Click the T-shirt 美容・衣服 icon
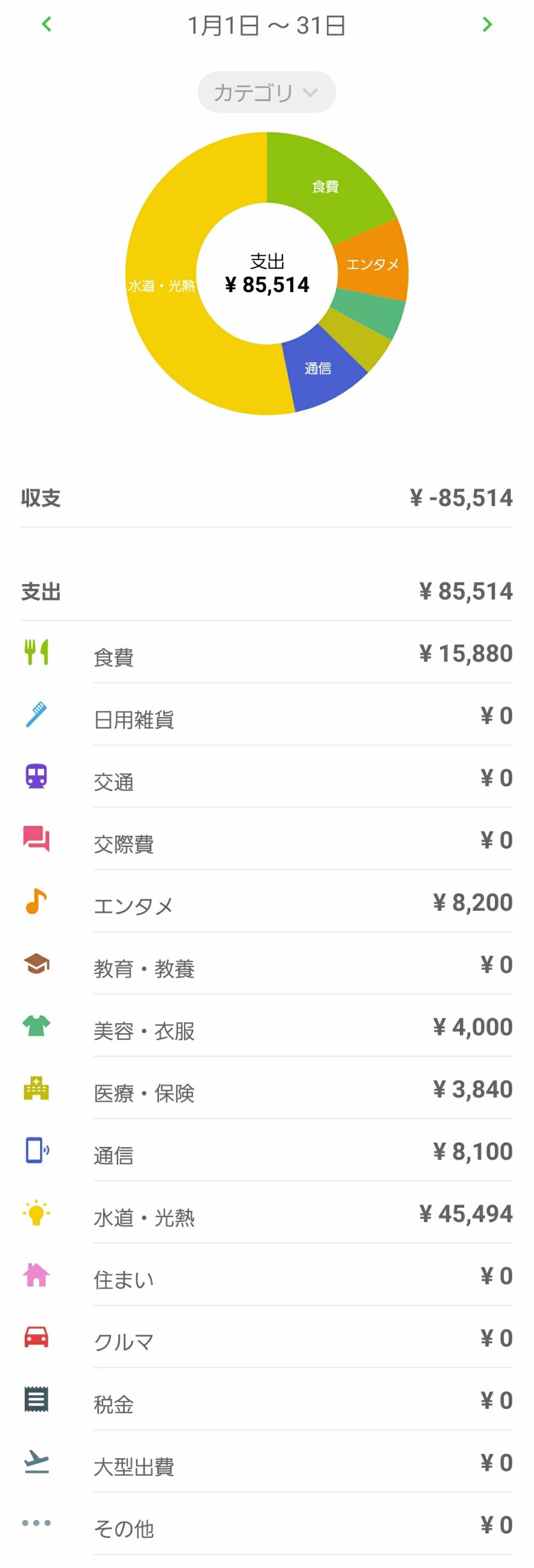 point(36,1026)
